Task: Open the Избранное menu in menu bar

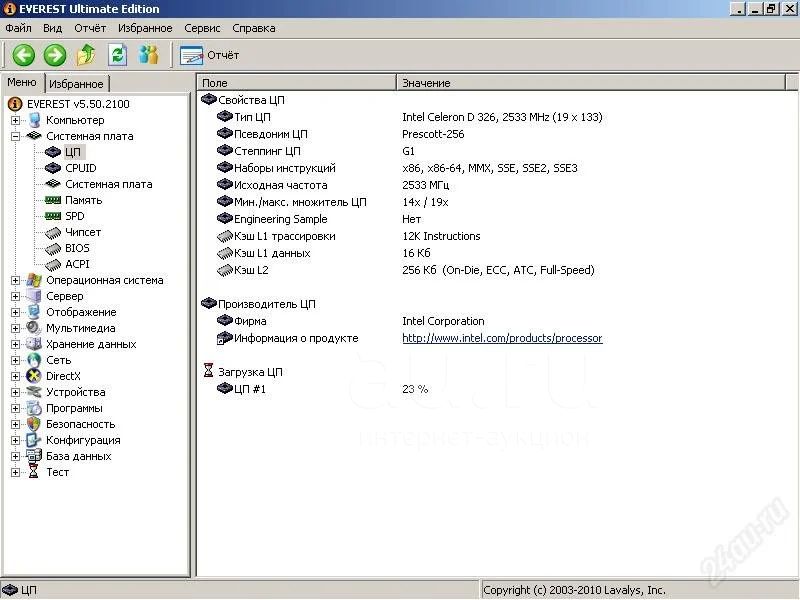Action: tap(145, 28)
